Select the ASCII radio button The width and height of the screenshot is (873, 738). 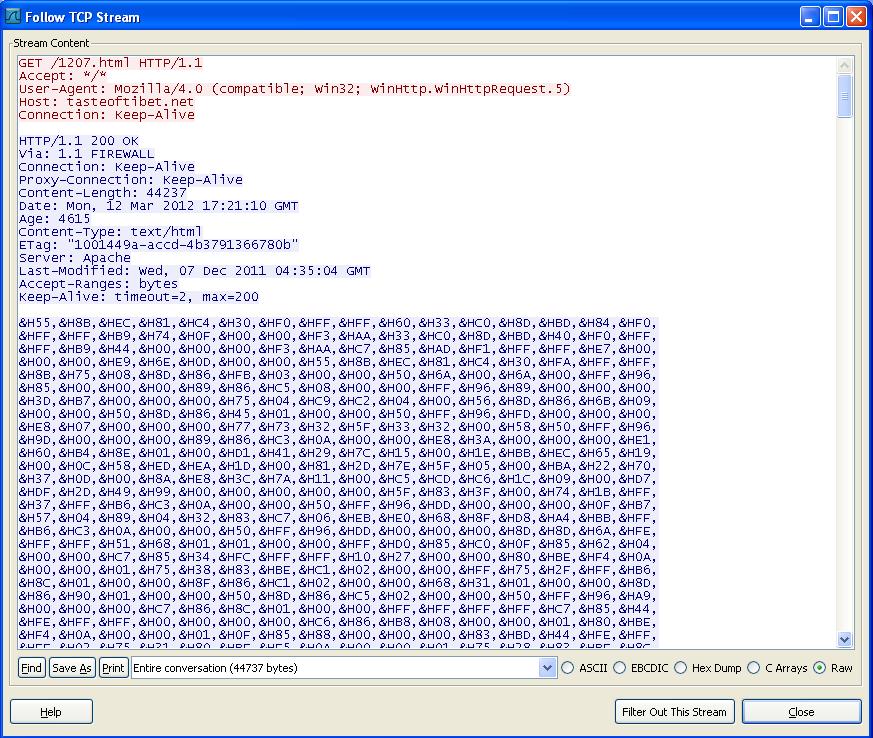569,668
